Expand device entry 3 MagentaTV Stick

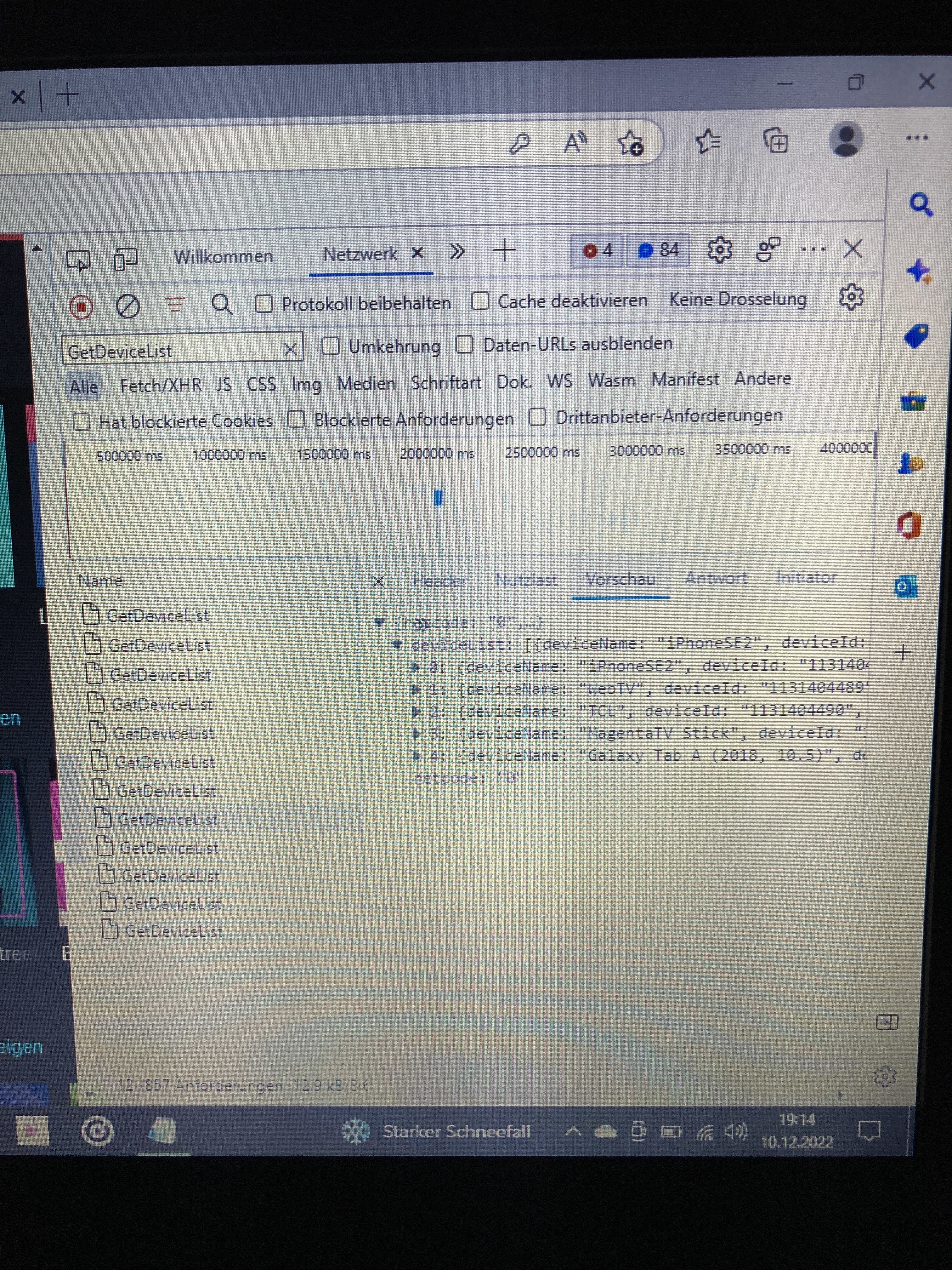416,734
